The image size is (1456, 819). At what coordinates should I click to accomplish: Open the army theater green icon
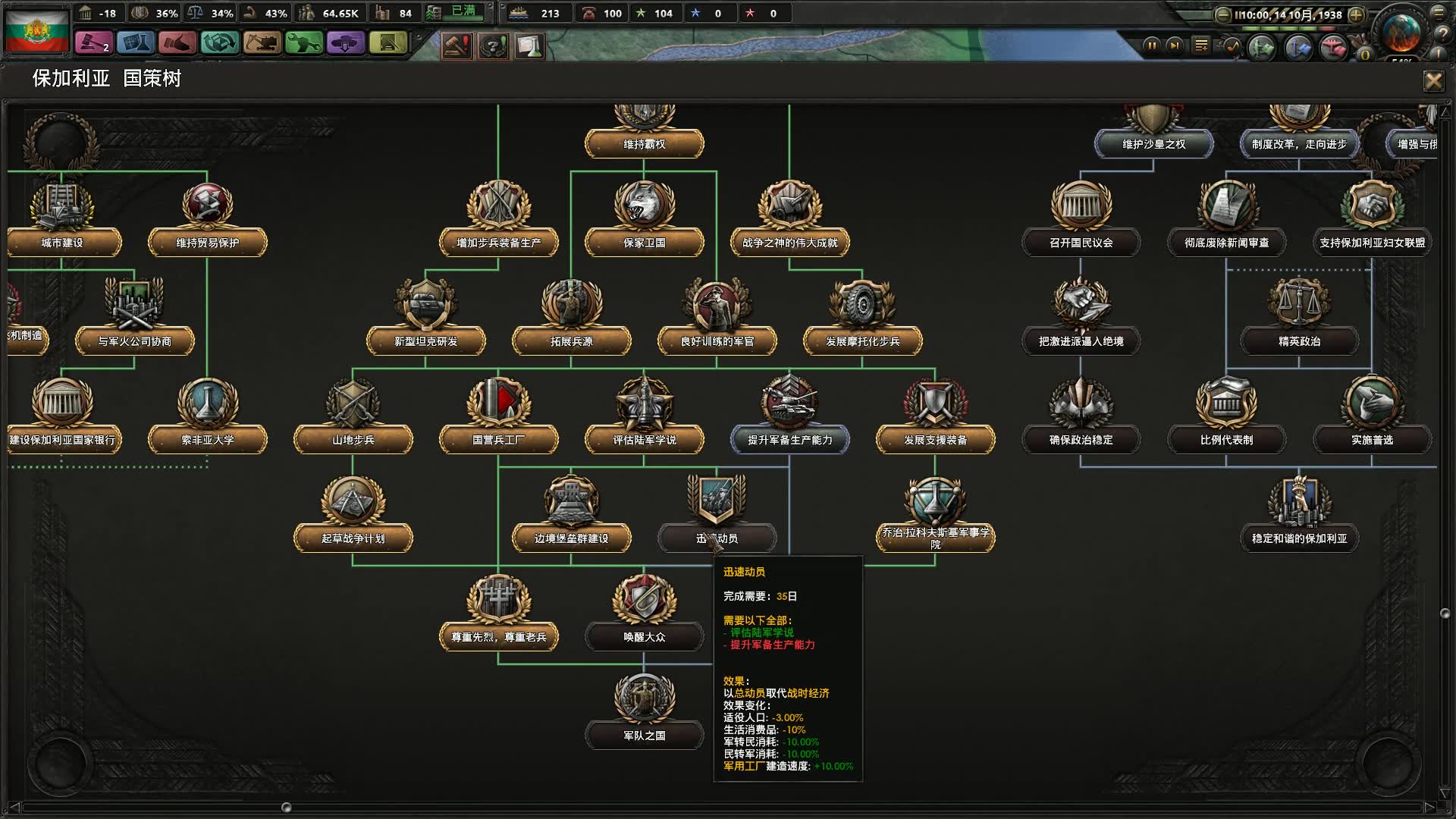pos(1262,48)
